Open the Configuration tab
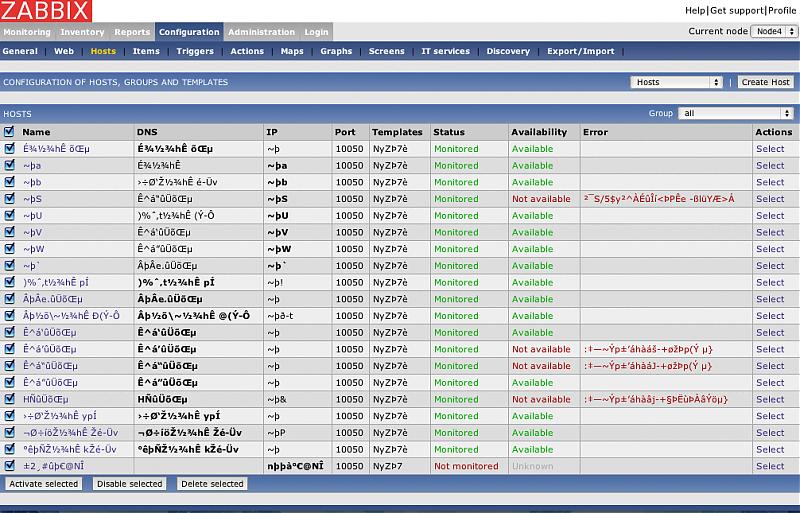 tap(189, 32)
